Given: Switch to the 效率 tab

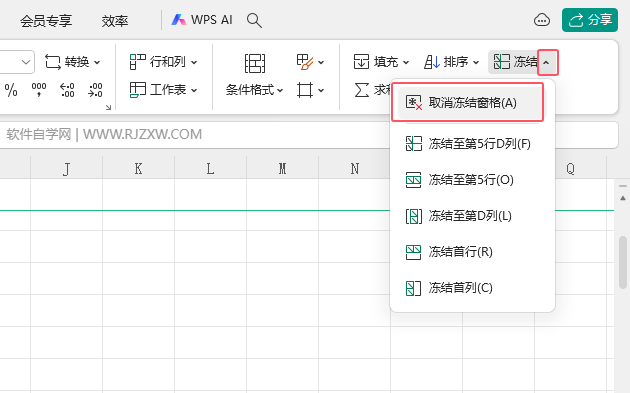Looking at the screenshot, I should (x=115, y=20).
